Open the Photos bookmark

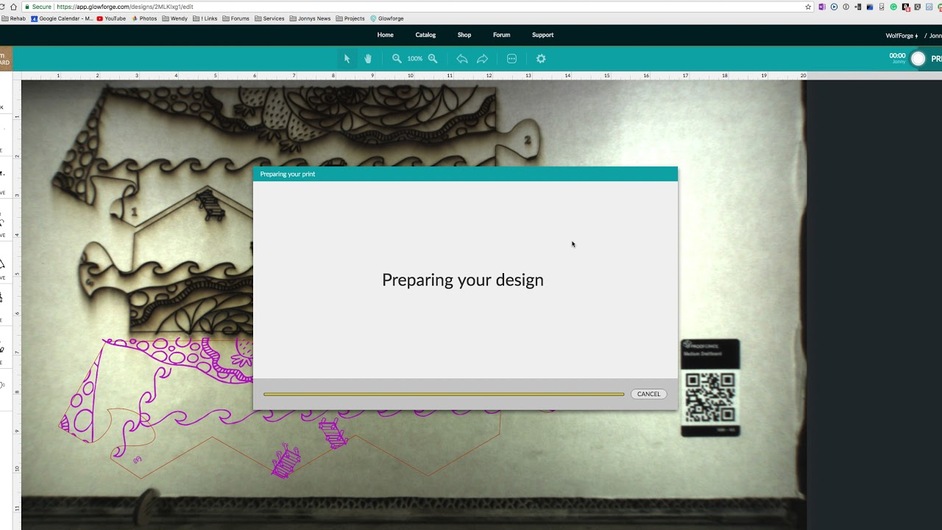pyautogui.click(x=144, y=19)
